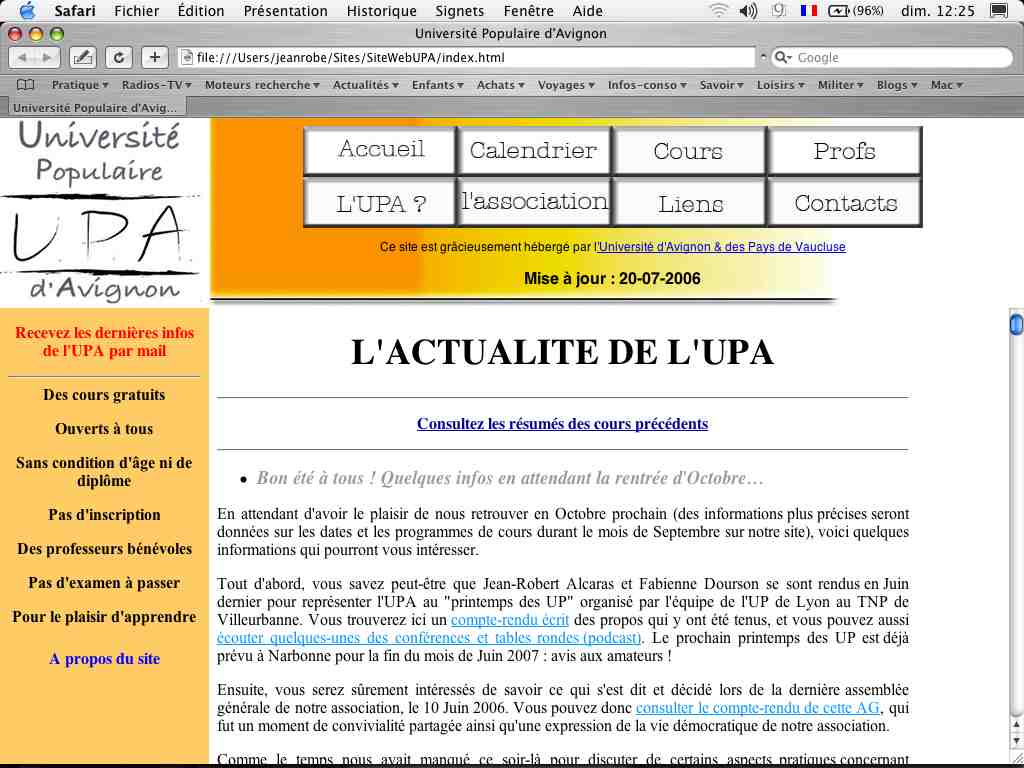Open the Fichier menu

tap(135, 10)
